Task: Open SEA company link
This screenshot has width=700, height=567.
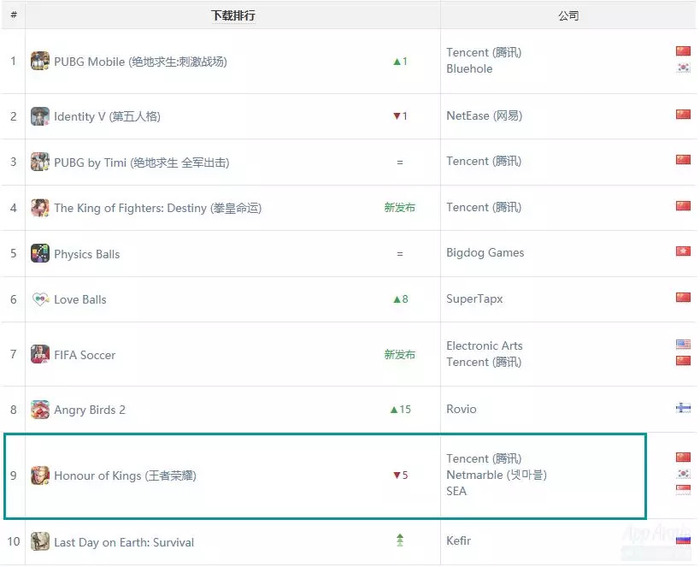Action: click(457, 491)
